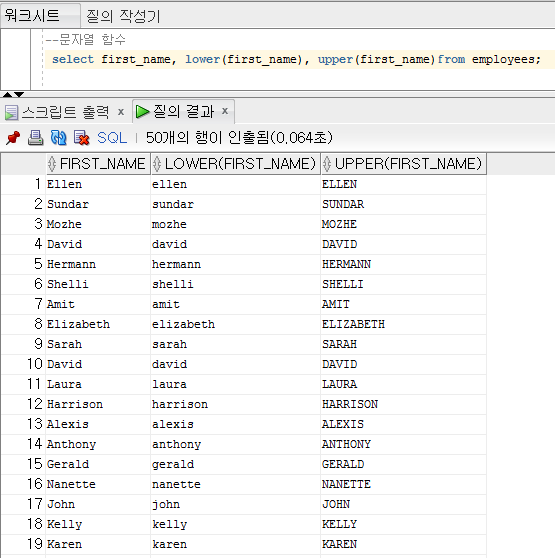The height and width of the screenshot is (558, 555).
Task: Select the cell 'karen' in row 19
Action: [x=235, y=544]
